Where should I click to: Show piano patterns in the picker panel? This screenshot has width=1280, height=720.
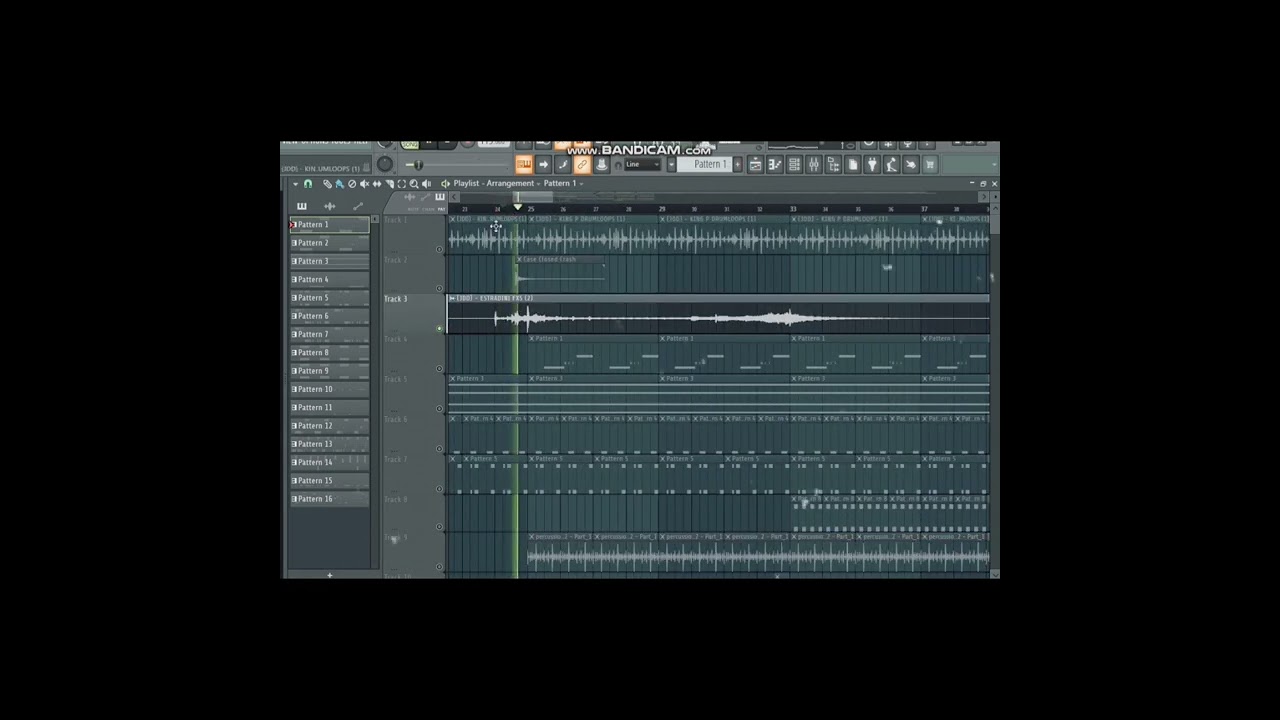[x=301, y=206]
